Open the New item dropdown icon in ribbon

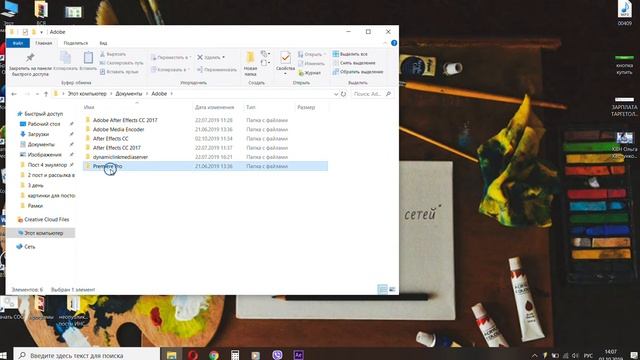click(x=265, y=54)
